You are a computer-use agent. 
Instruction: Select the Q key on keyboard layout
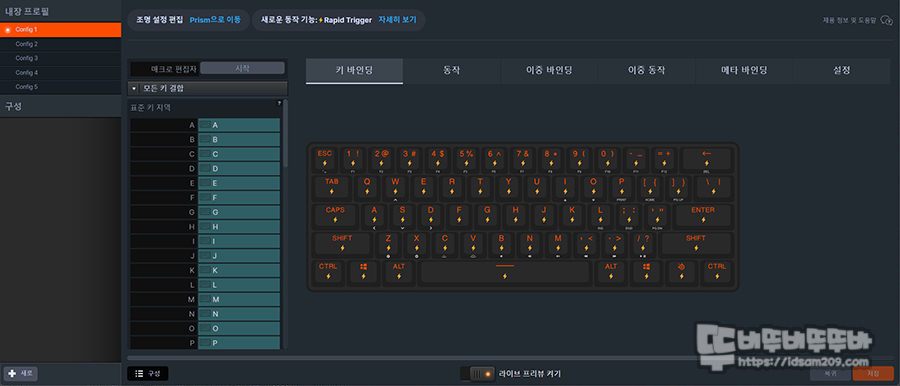(x=367, y=187)
